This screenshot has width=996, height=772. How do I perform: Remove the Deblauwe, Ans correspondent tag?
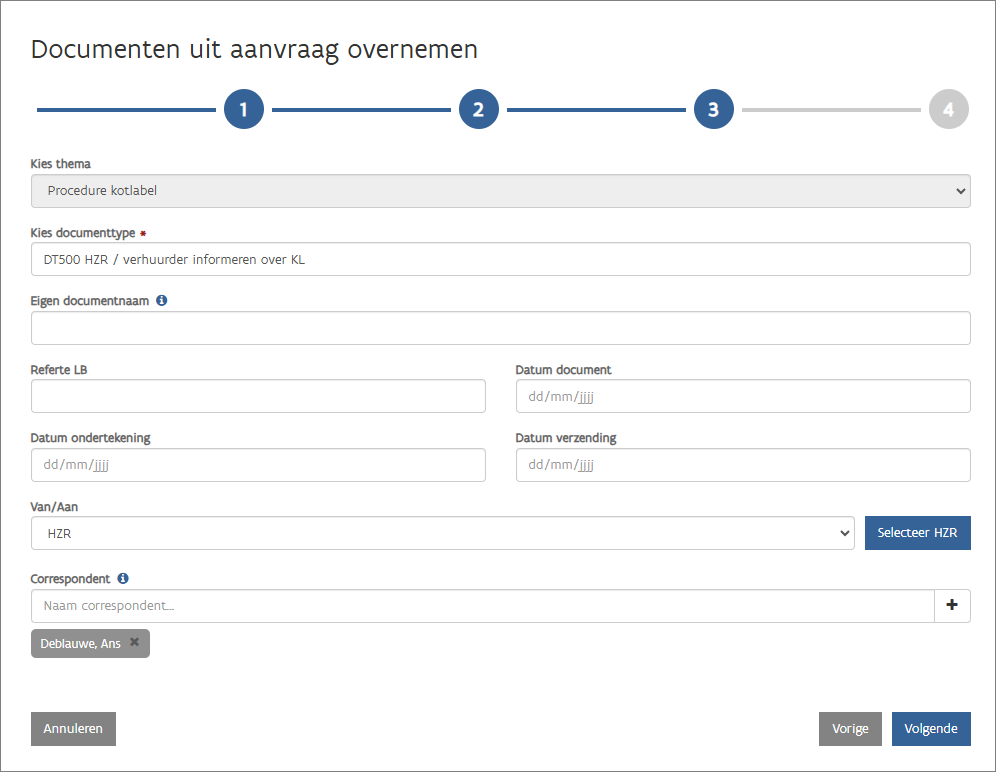point(135,643)
